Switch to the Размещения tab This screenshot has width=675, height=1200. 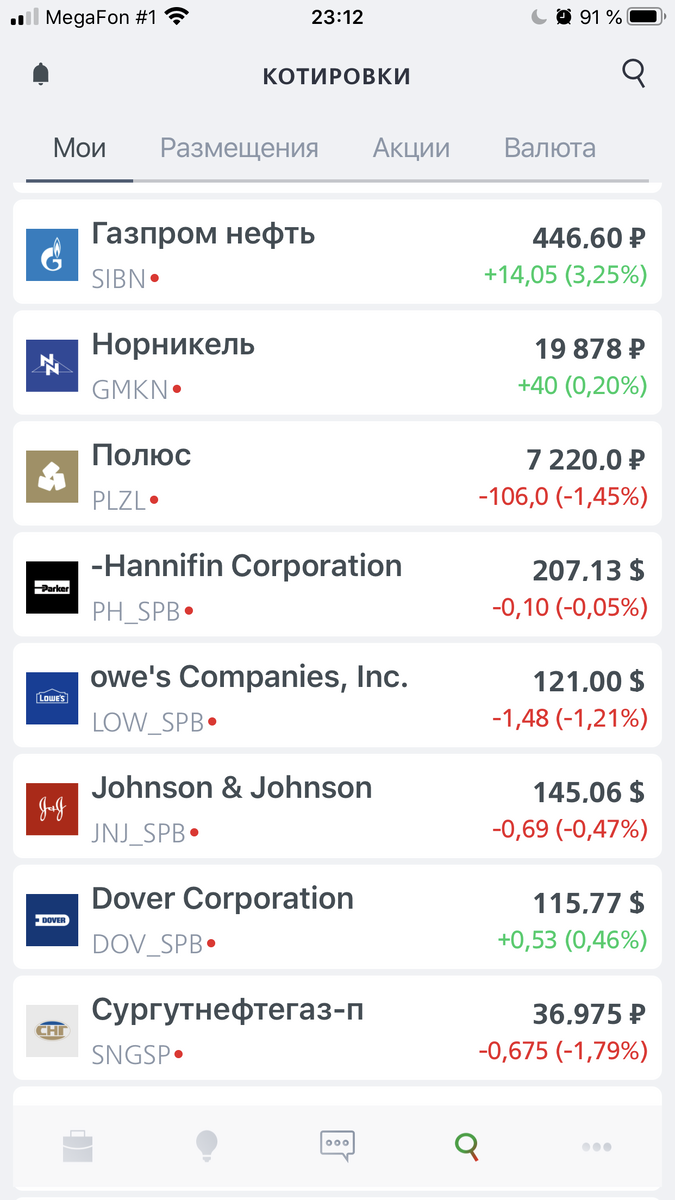coord(240,148)
